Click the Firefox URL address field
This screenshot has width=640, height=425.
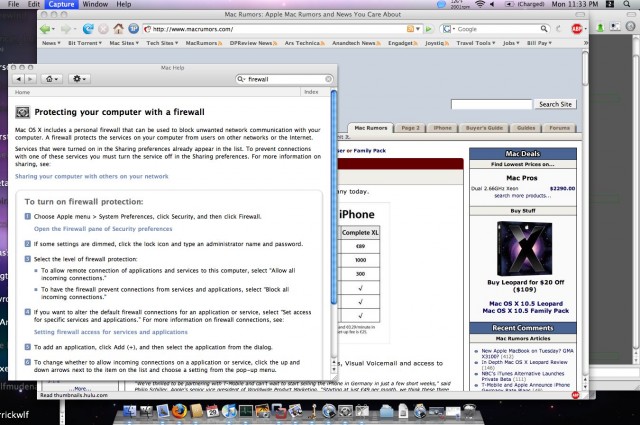pos(278,29)
